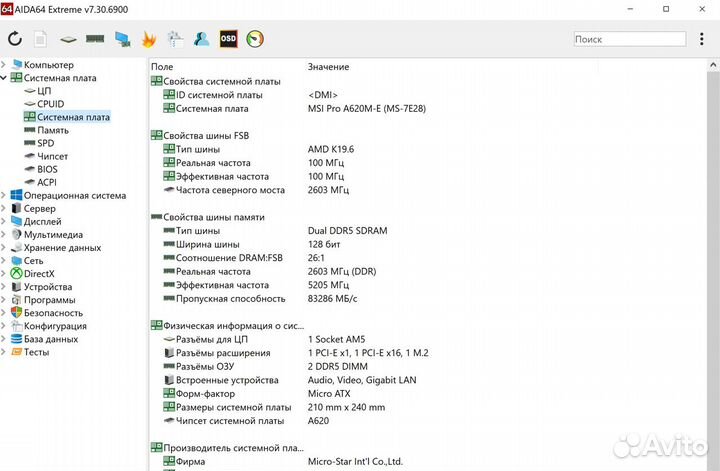Select the 83286 МБ/с value

pos(332,299)
